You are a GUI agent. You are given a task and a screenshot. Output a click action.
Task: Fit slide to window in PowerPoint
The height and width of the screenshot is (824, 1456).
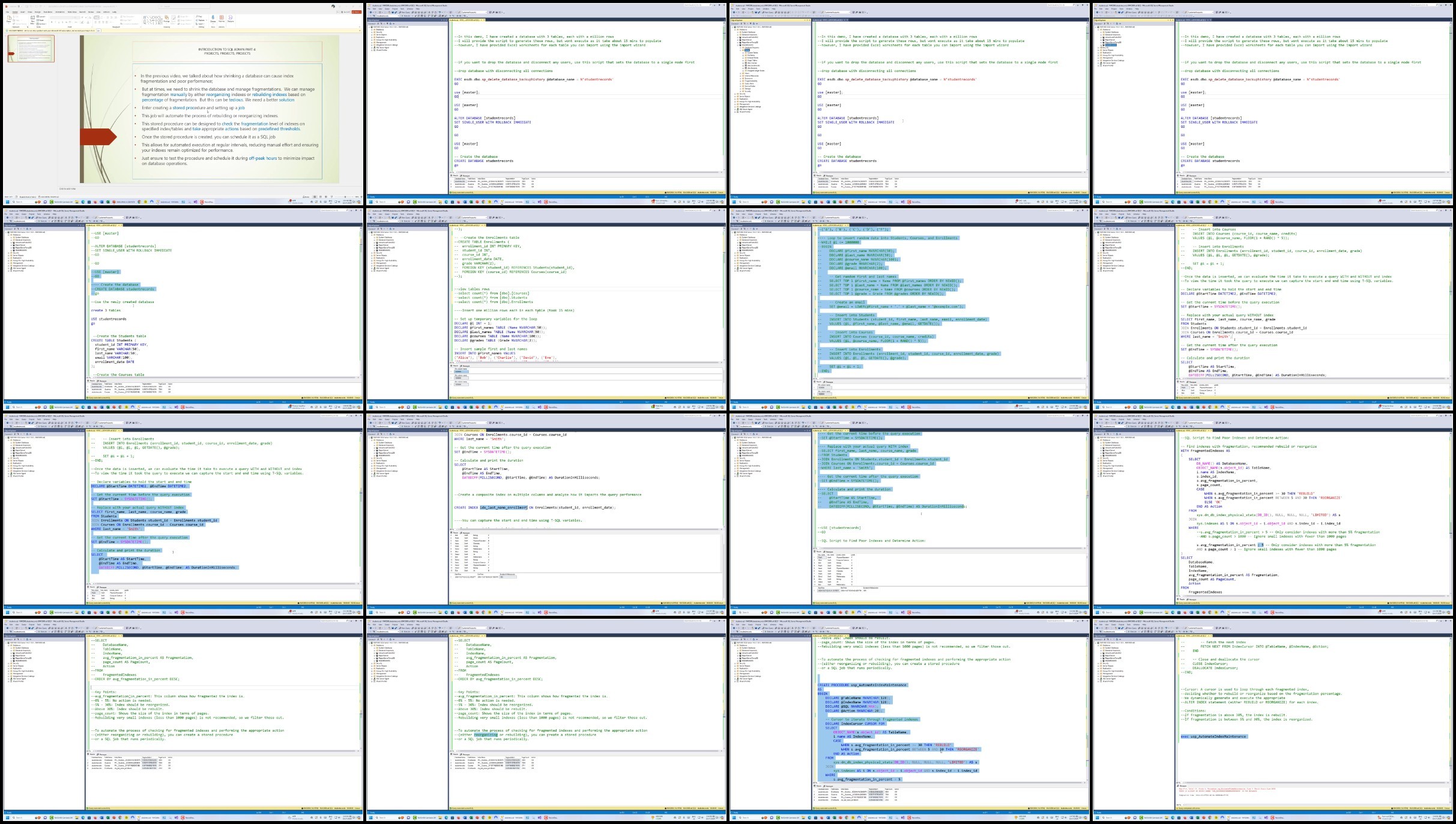click(361, 197)
